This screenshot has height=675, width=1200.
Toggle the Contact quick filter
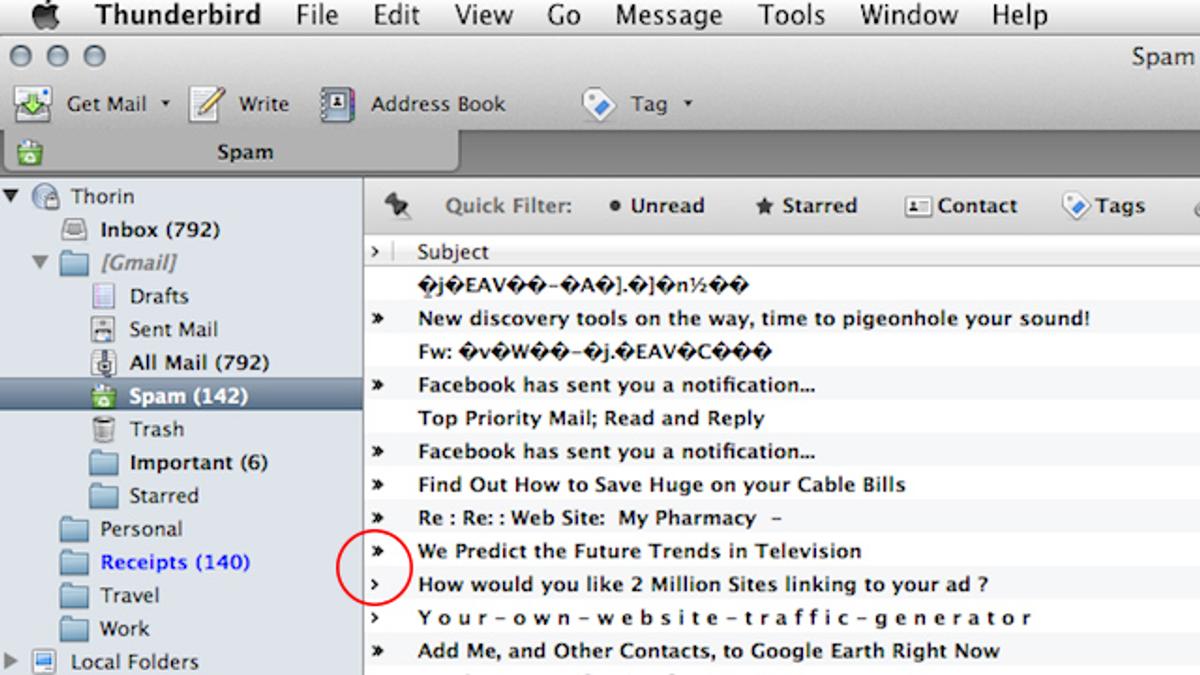pos(961,206)
